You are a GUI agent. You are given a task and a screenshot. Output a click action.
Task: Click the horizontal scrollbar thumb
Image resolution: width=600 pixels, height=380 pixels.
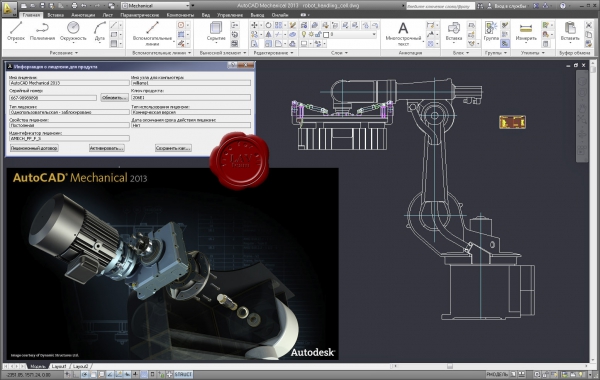tap(450, 366)
